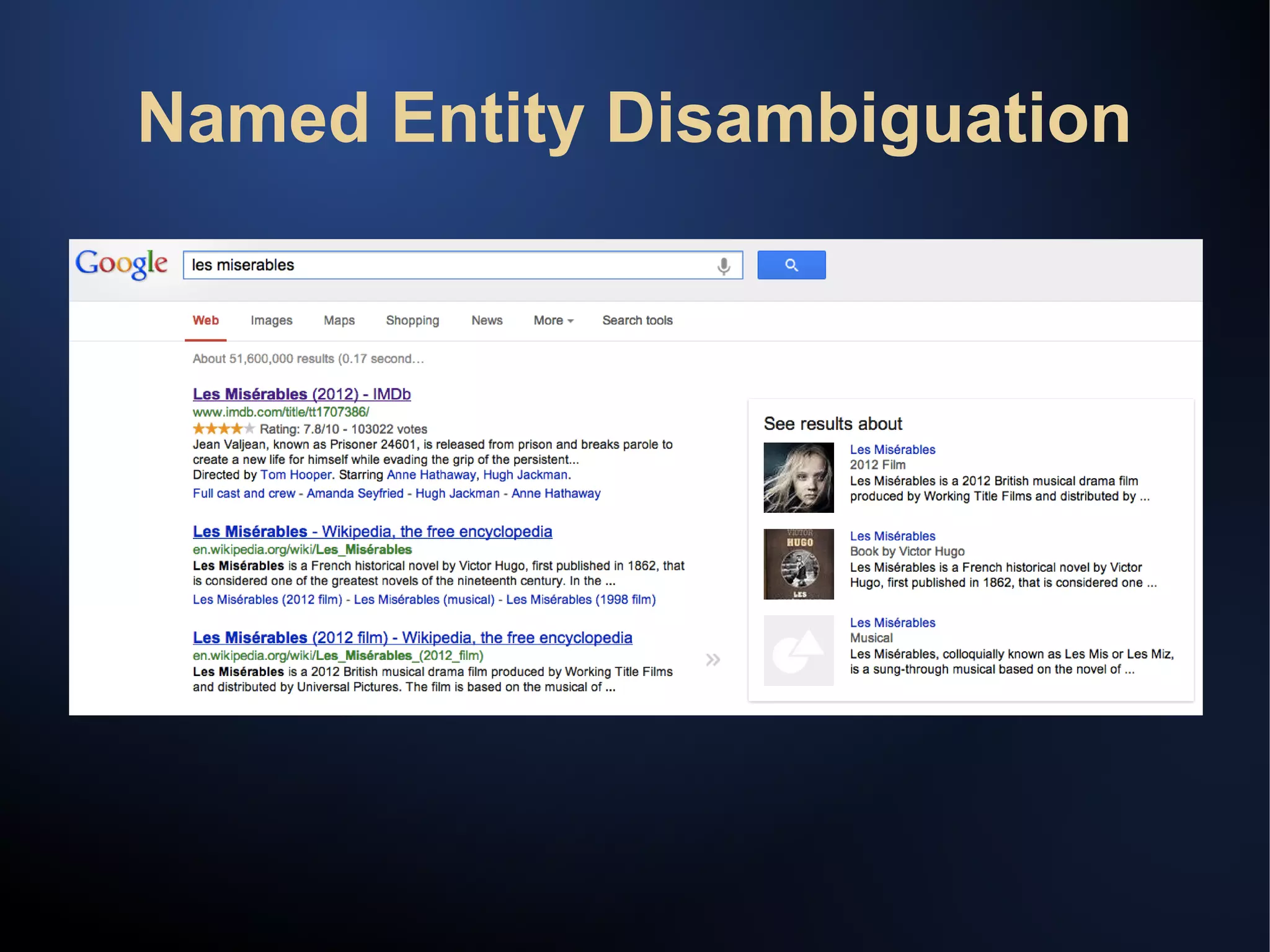The image size is (1270, 952).
Task: Click the Musical placeholder thumbnail
Action: (x=798, y=650)
